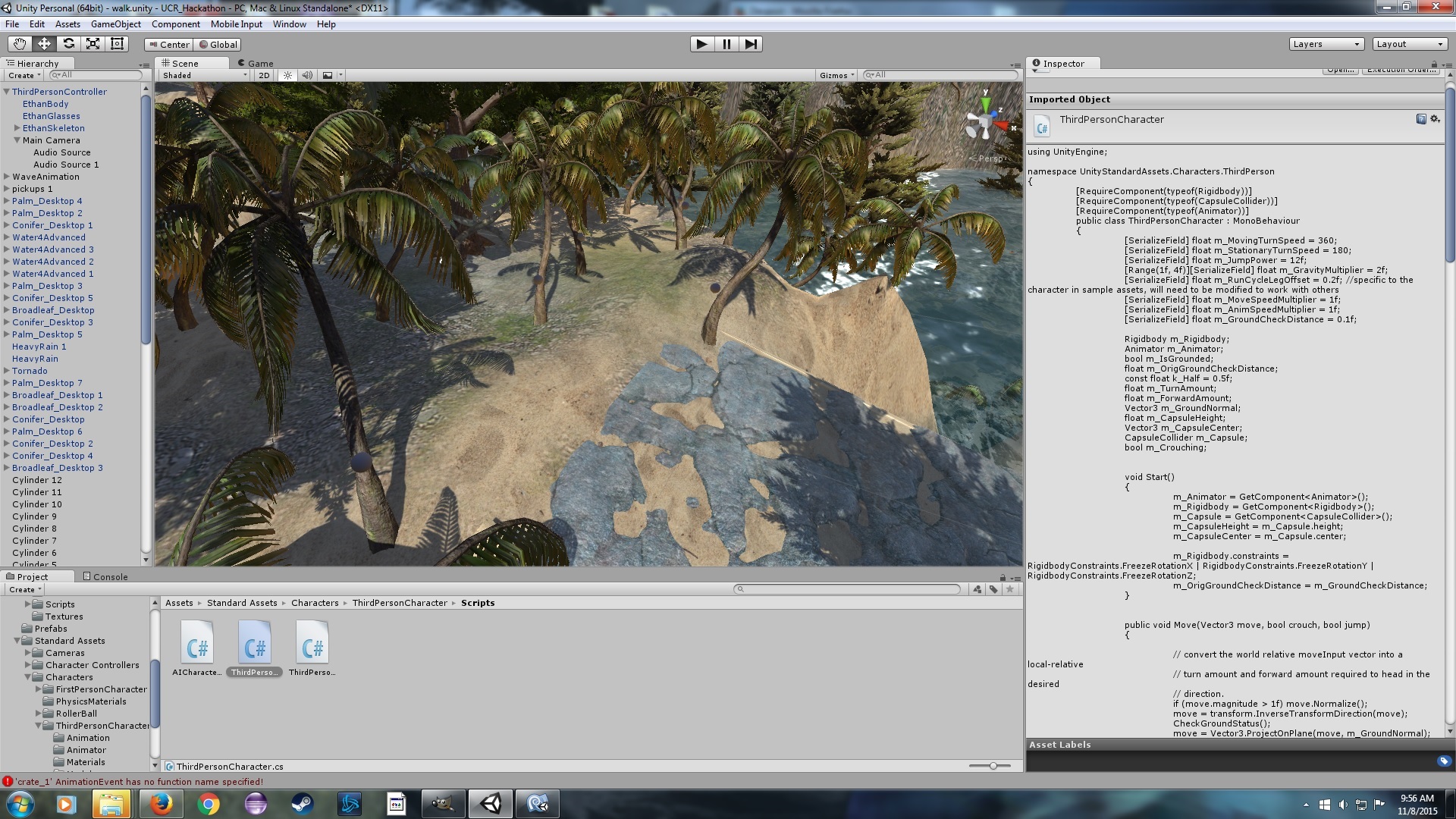Open the GameObject menu
The image size is (1456, 819).
tap(115, 24)
